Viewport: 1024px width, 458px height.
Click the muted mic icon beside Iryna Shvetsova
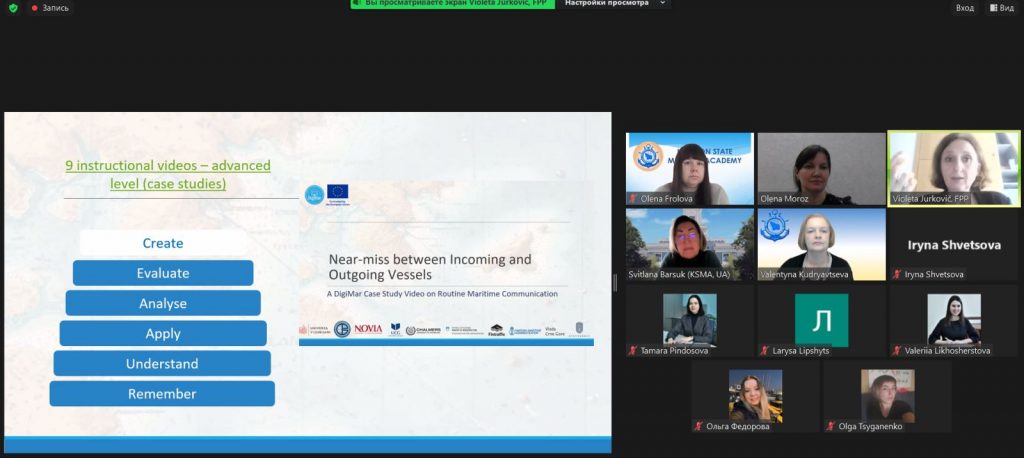pyautogui.click(x=895, y=274)
